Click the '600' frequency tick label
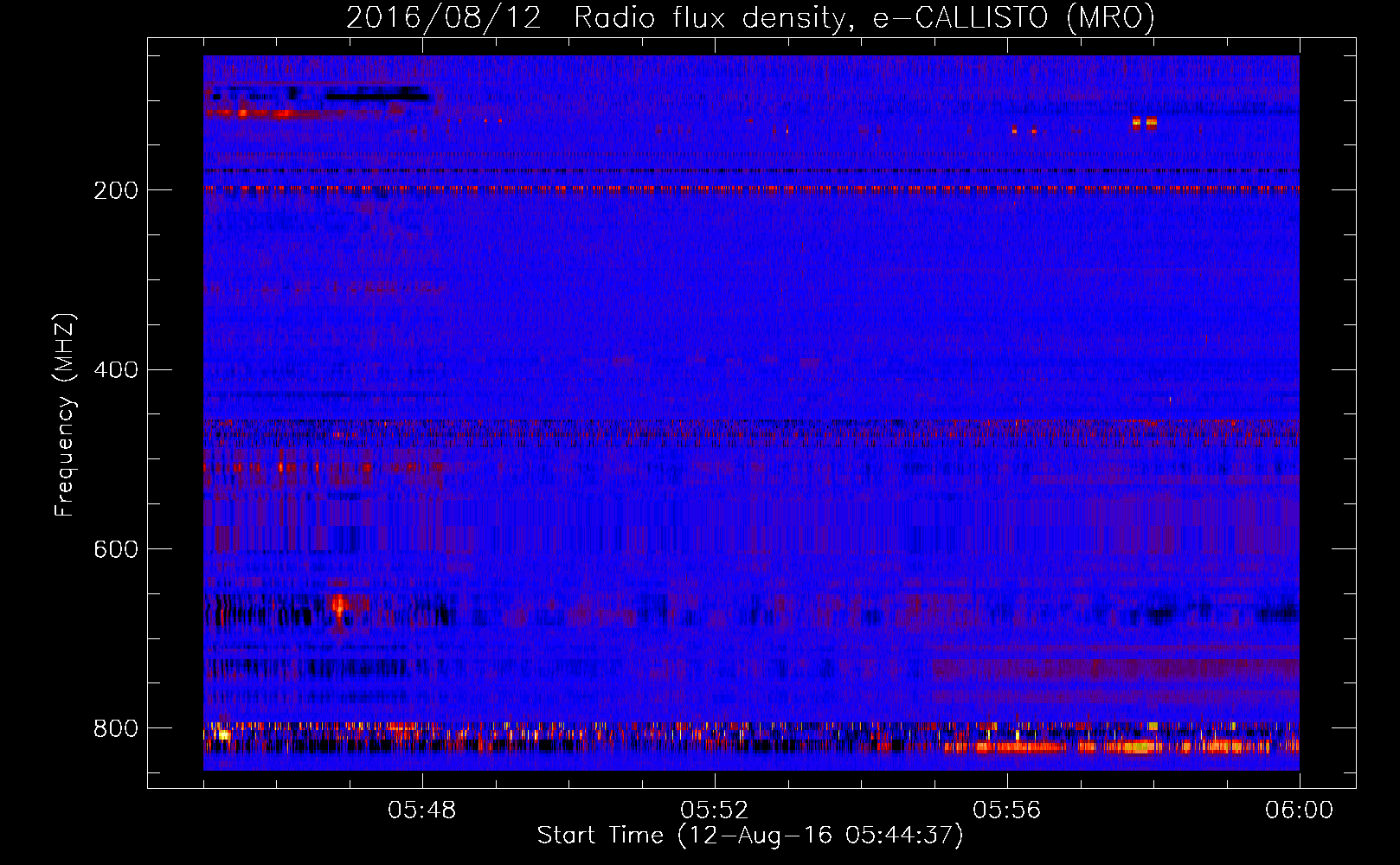 tap(116, 550)
